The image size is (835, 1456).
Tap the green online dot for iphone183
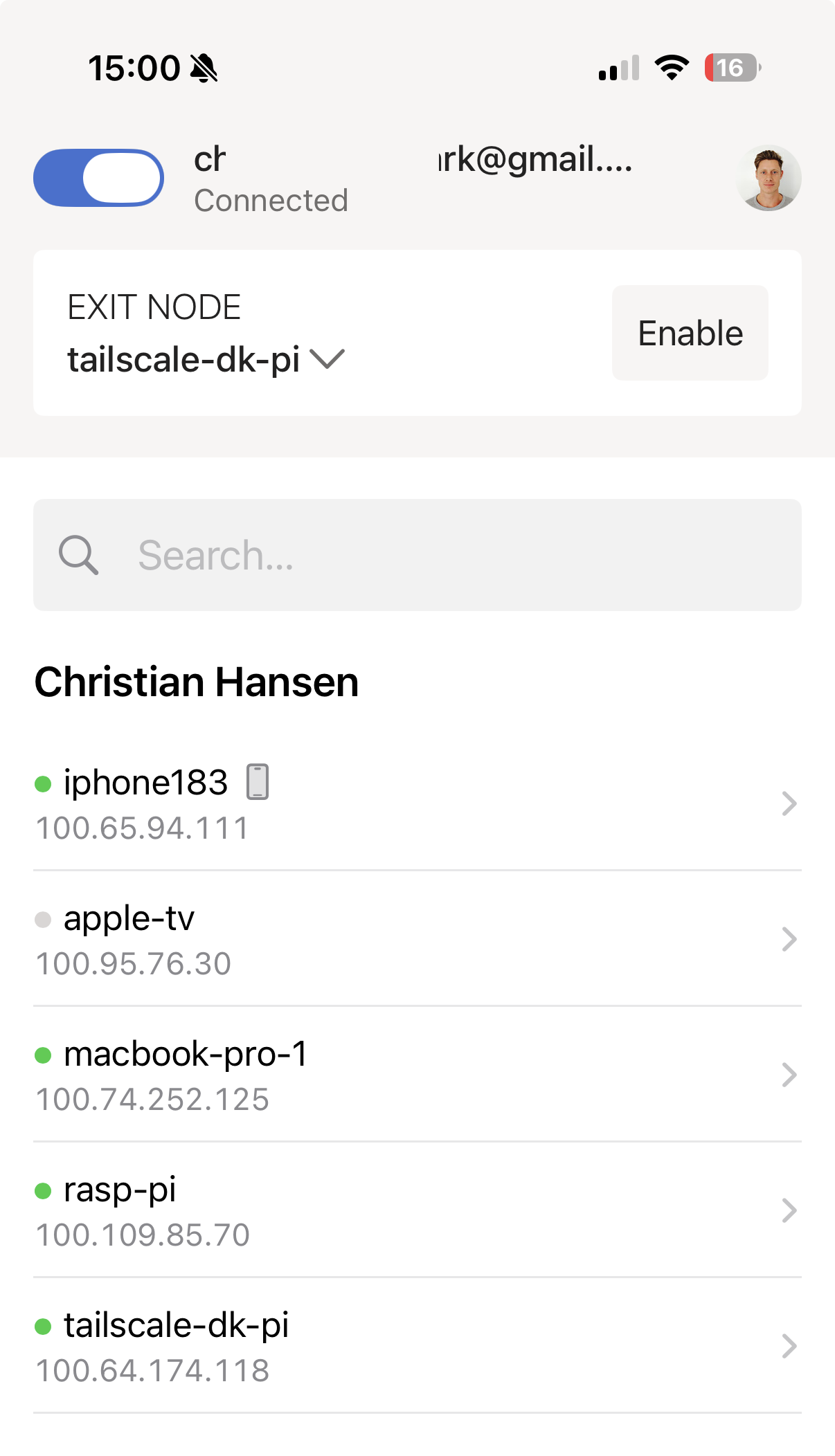43,784
